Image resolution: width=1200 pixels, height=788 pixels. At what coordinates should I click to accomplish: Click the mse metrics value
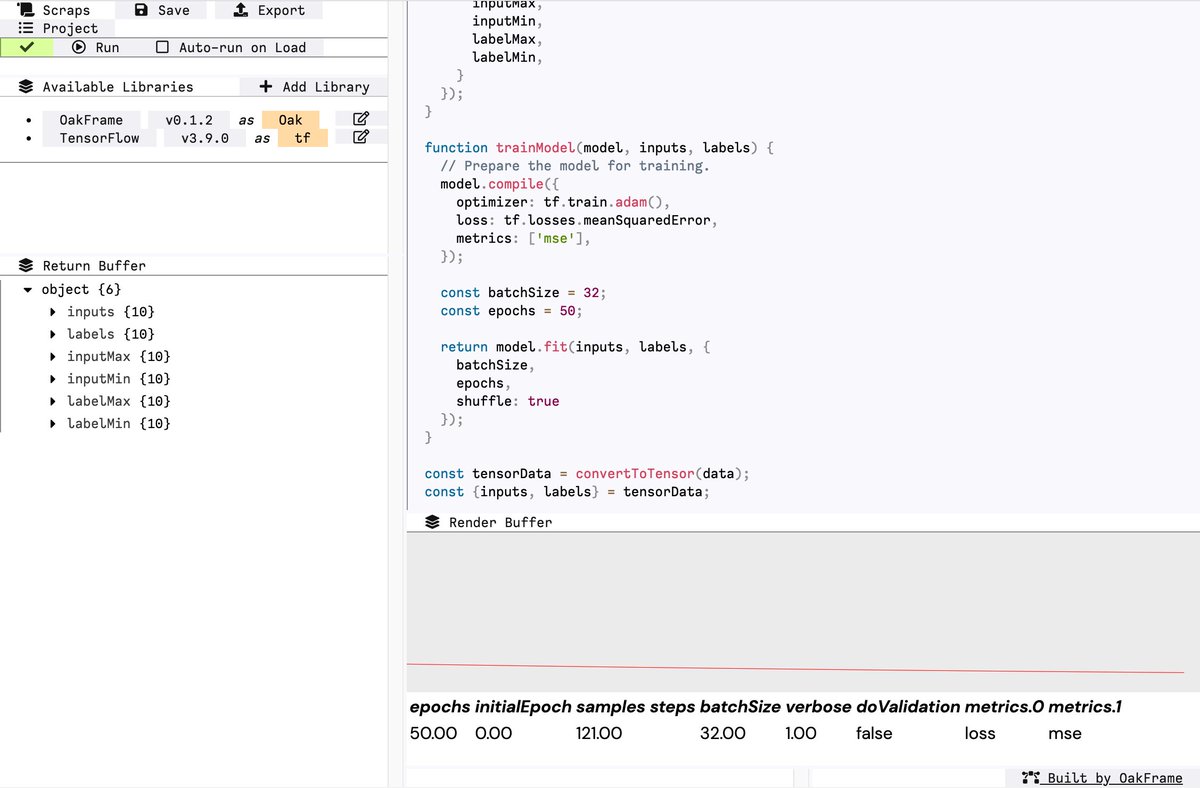(1065, 733)
